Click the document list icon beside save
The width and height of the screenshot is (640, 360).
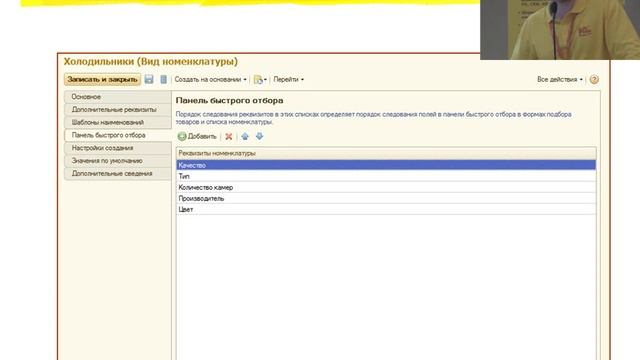tap(164, 79)
